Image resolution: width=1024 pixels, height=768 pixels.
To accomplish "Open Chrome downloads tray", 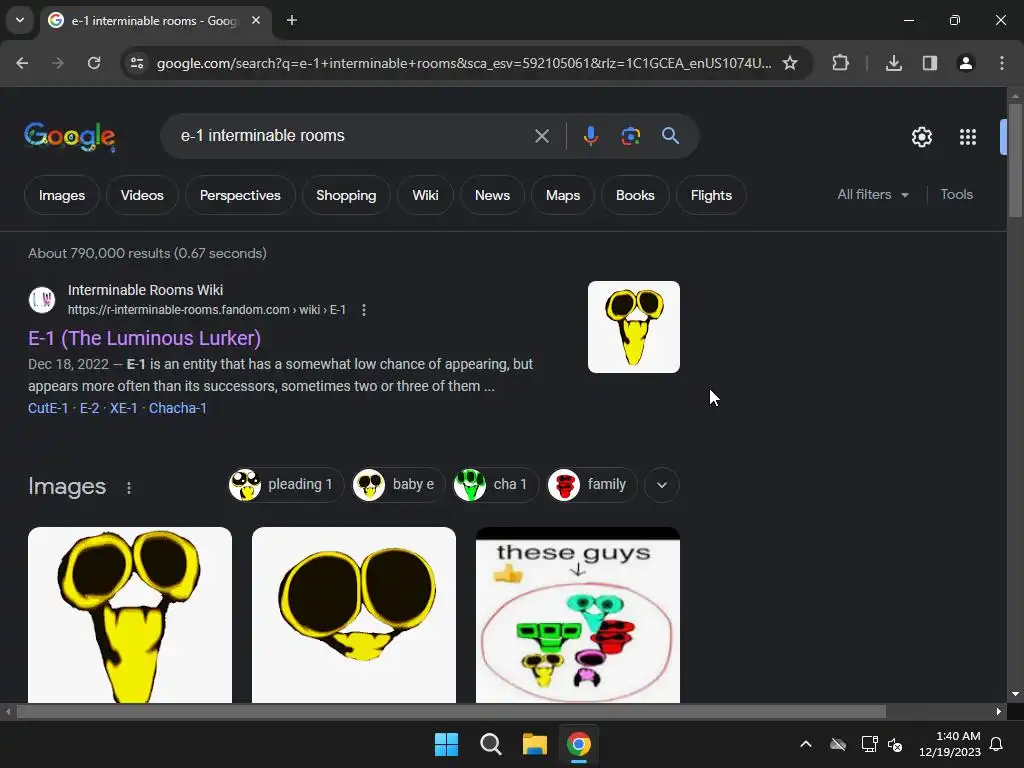I will (x=894, y=63).
